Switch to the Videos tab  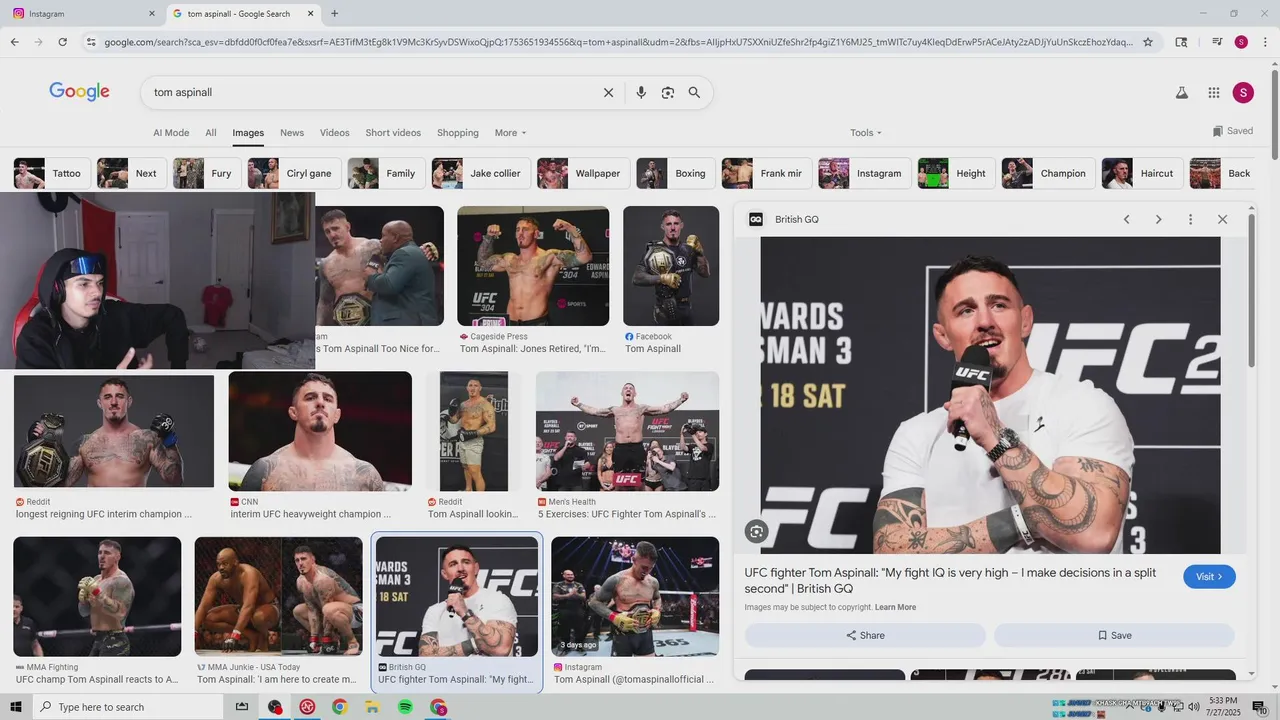pyautogui.click(x=335, y=133)
